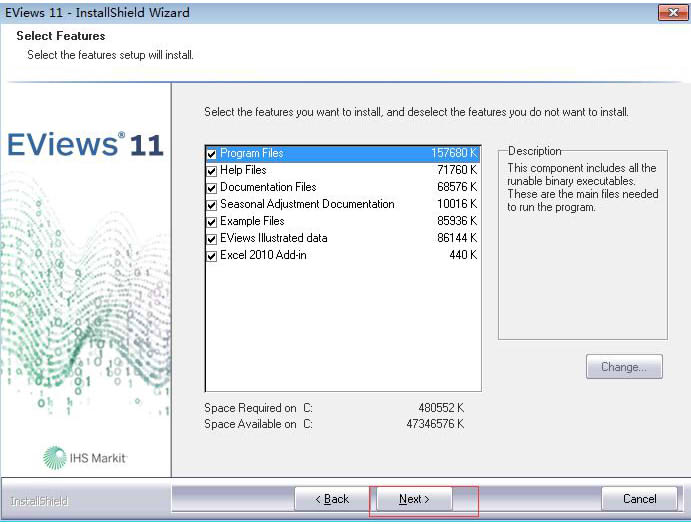Select the Program Files row label
The image size is (691, 524).
coord(252,153)
